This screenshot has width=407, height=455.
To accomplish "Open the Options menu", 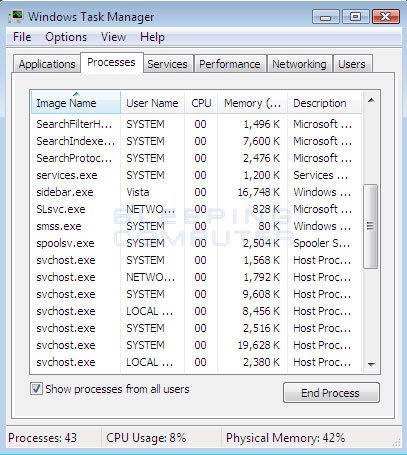I will [x=66, y=37].
